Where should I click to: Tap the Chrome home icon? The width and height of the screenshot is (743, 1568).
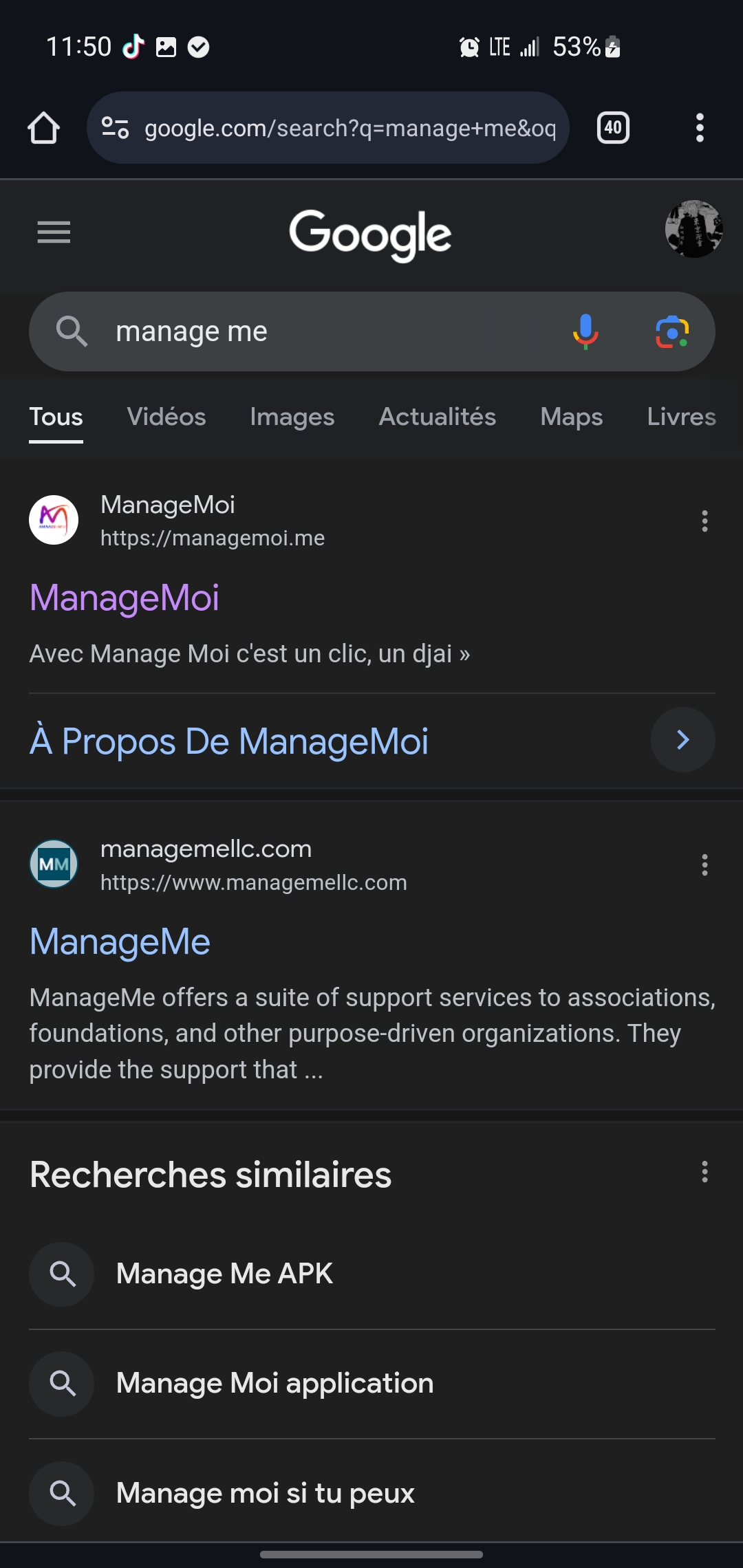[43, 128]
